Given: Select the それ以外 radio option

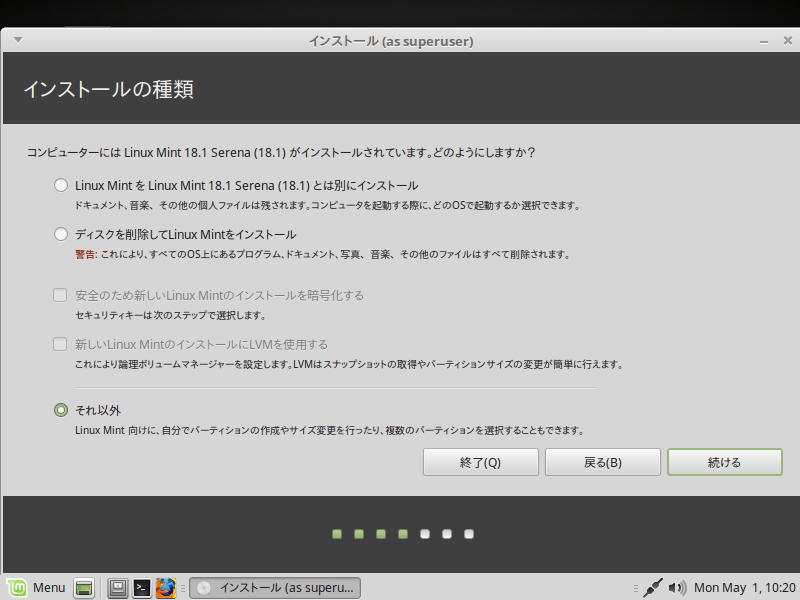Looking at the screenshot, I should point(61,410).
